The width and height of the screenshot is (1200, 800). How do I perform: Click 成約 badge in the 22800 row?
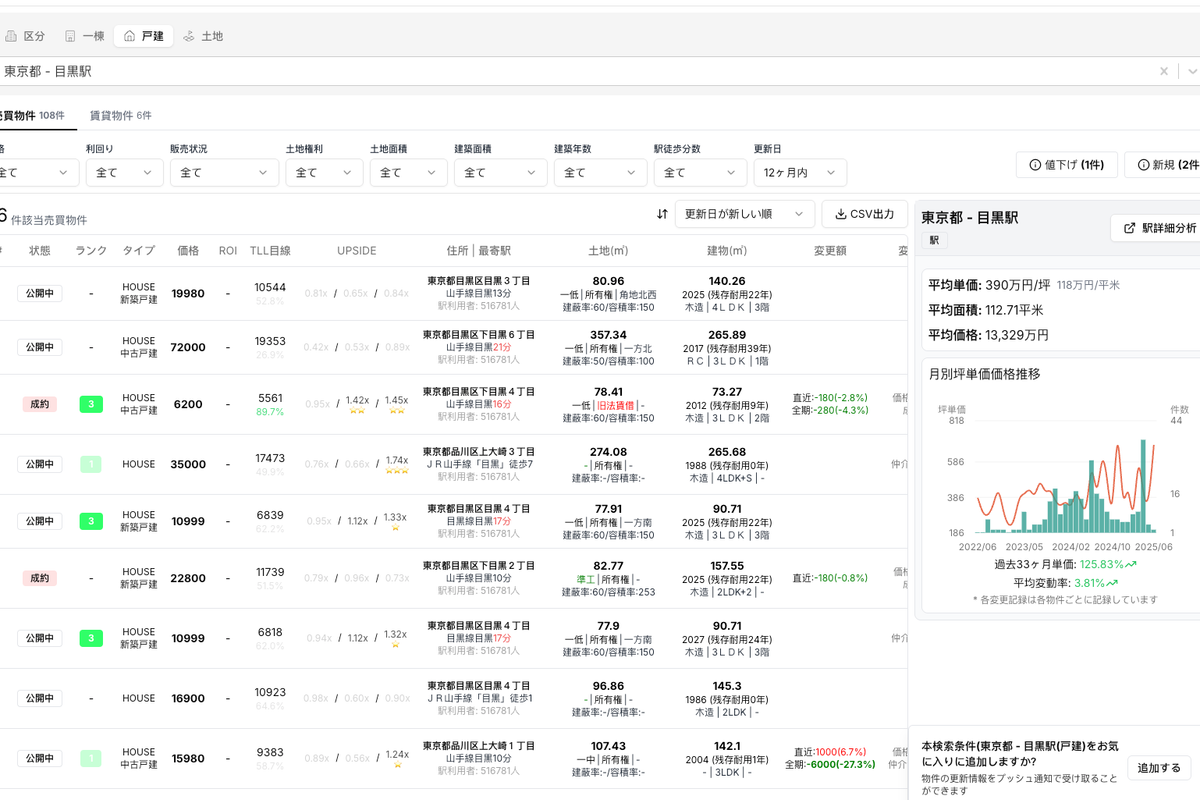(40, 578)
